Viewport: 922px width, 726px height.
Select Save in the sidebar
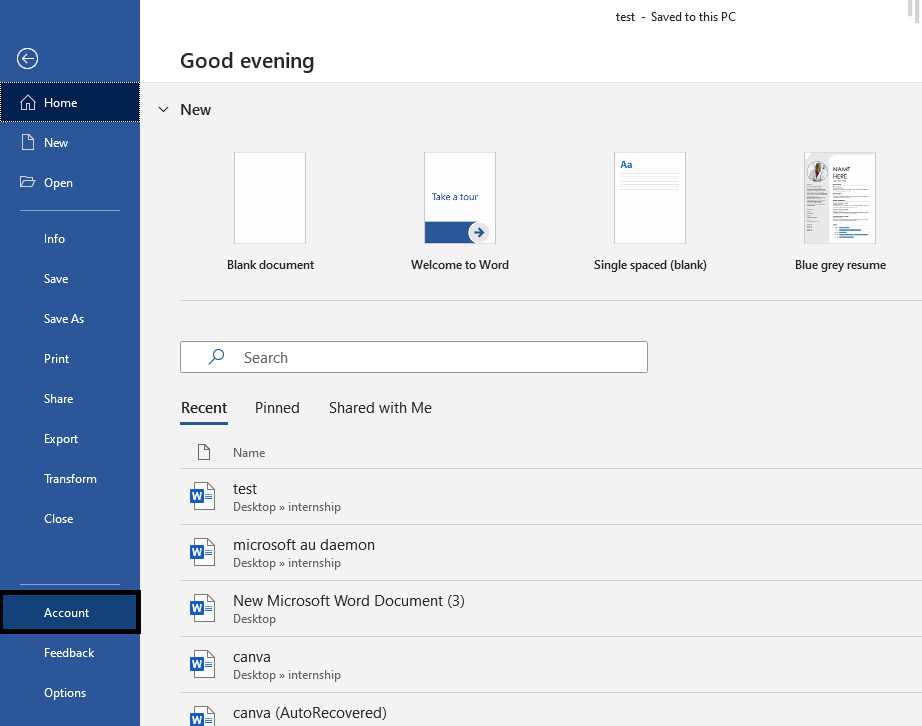(70, 279)
